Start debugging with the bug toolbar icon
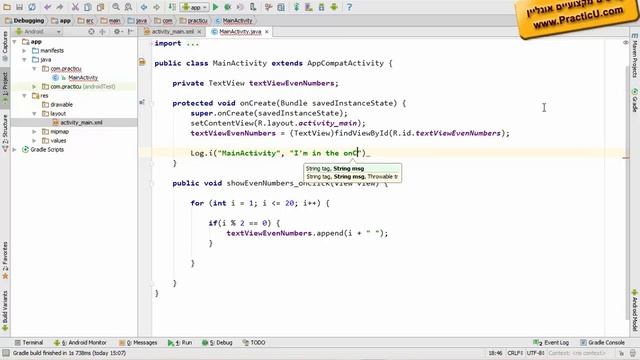The image size is (640, 360). (228, 7)
